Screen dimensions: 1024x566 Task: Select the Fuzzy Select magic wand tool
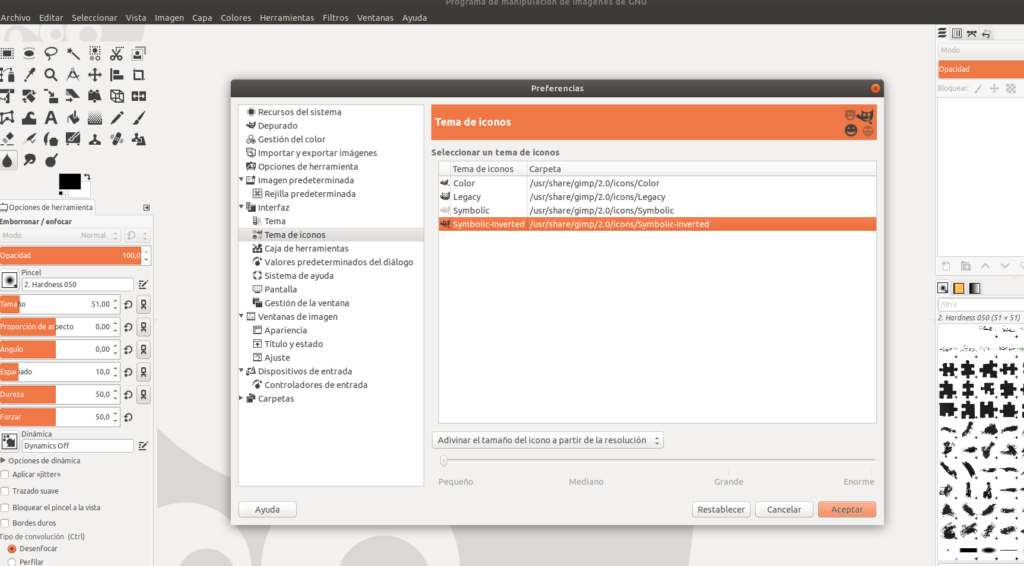point(72,54)
